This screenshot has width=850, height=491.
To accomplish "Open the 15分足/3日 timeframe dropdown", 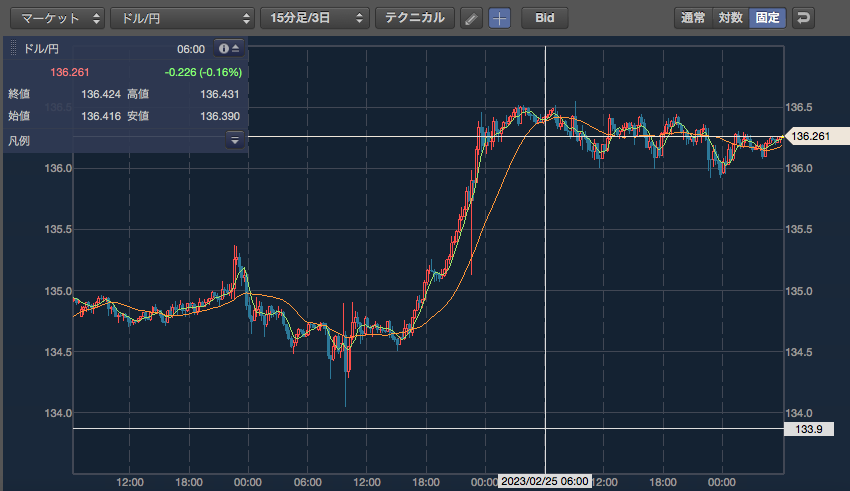I will pos(315,18).
